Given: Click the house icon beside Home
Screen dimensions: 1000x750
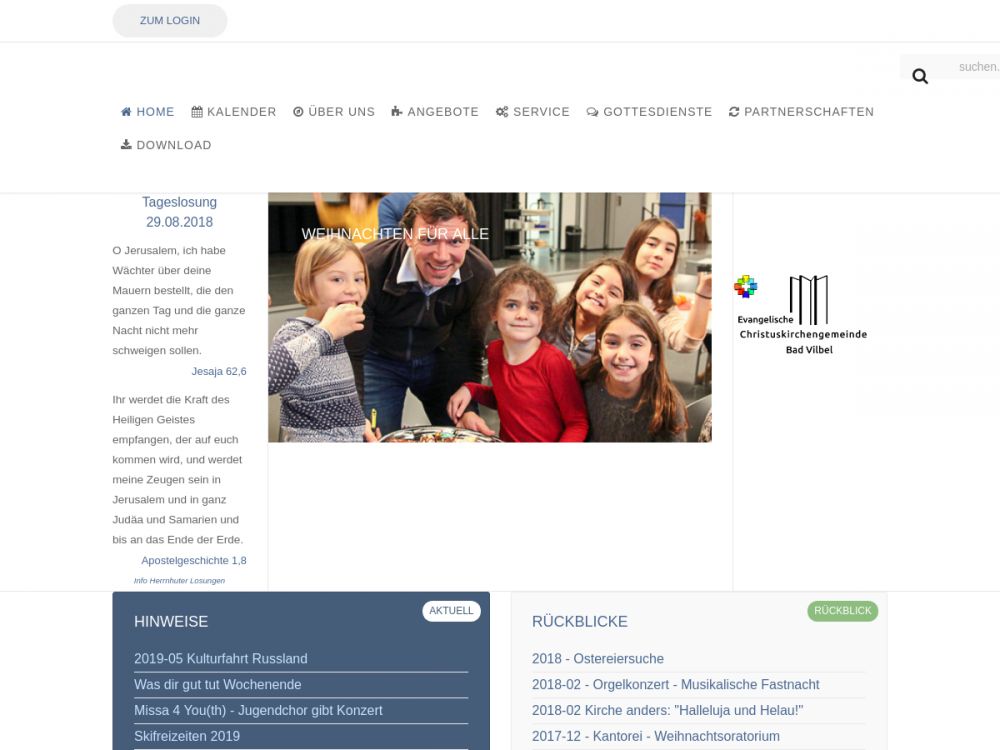Looking at the screenshot, I should coord(126,112).
